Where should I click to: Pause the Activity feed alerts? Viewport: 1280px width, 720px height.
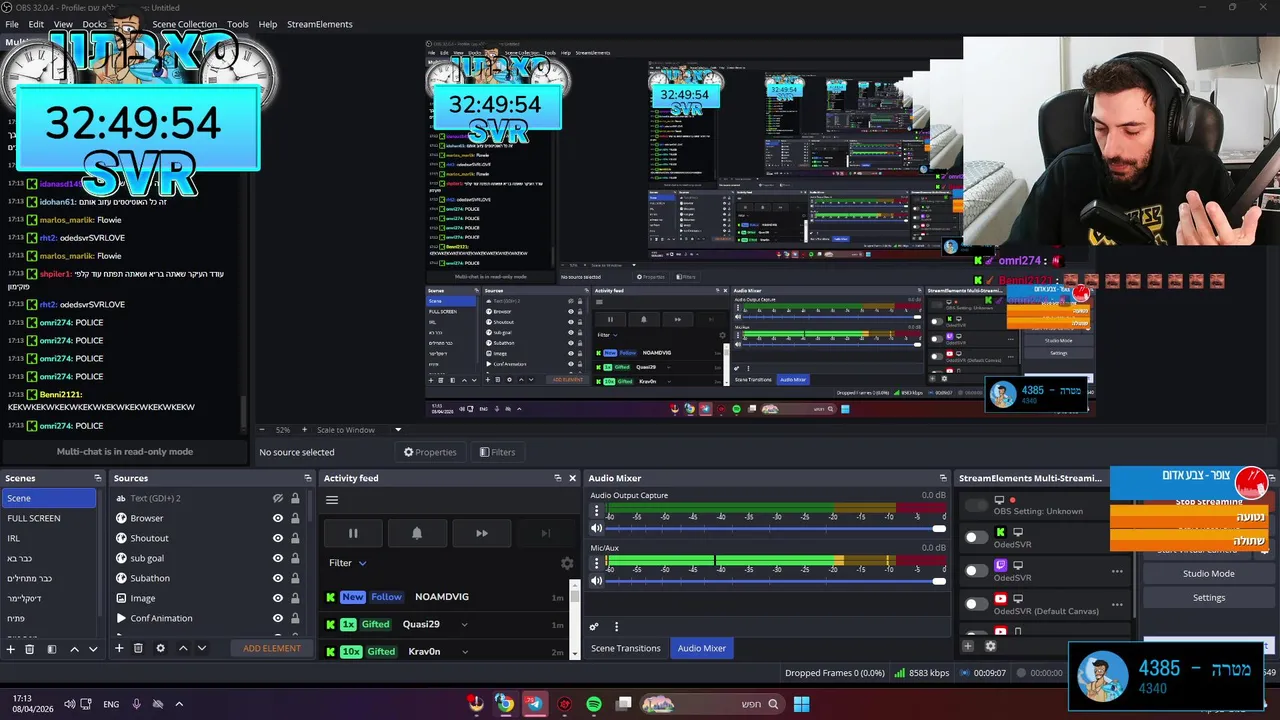[x=352, y=533]
